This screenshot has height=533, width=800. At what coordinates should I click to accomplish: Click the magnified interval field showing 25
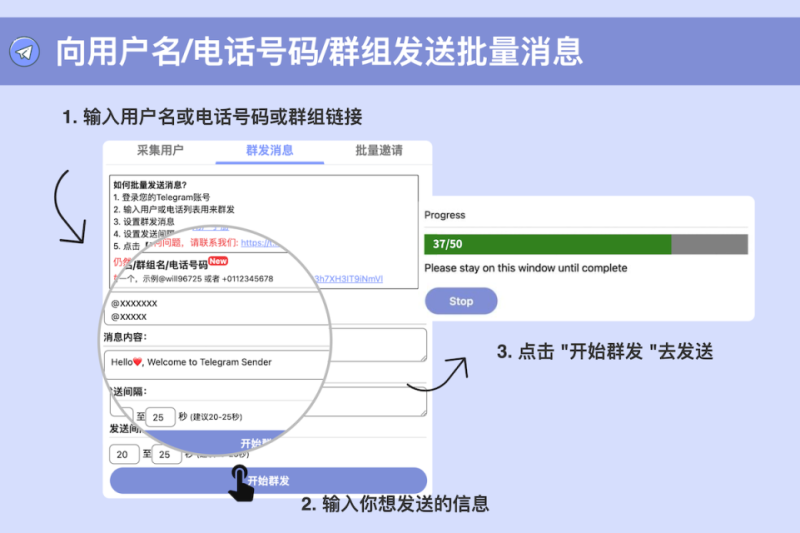(x=160, y=417)
